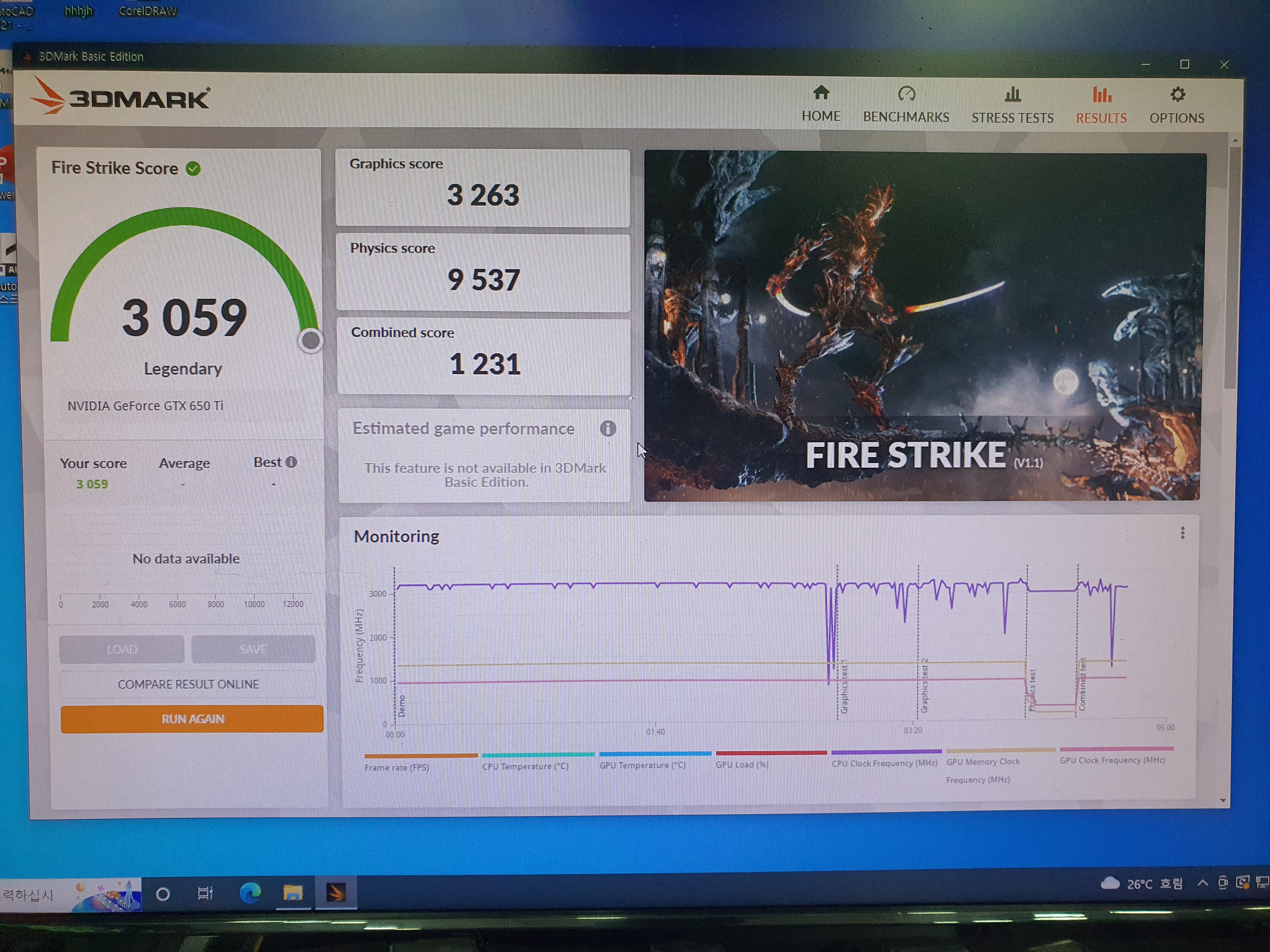Click the 3DMark taskbar icon
The height and width of the screenshot is (952, 1270).
(336, 892)
